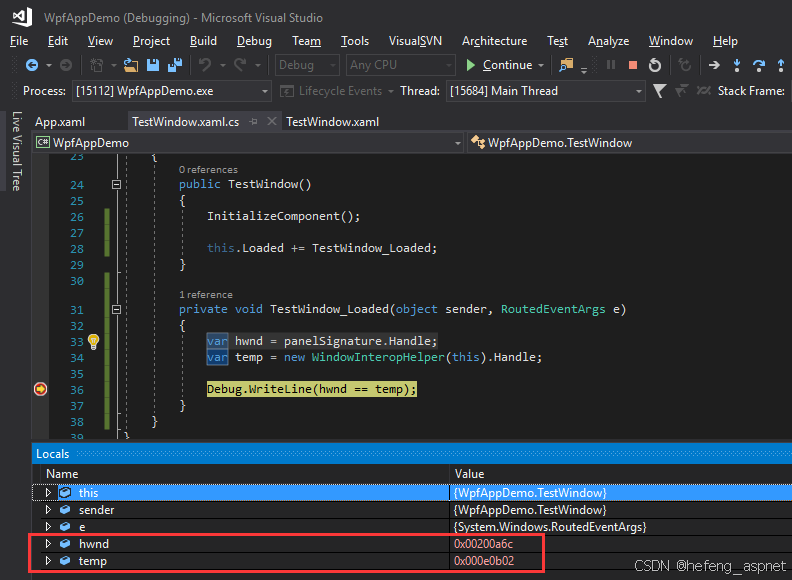
Task: Click the {System.Windows.RoutedEventArgs} value cell
Action: click(x=550, y=526)
